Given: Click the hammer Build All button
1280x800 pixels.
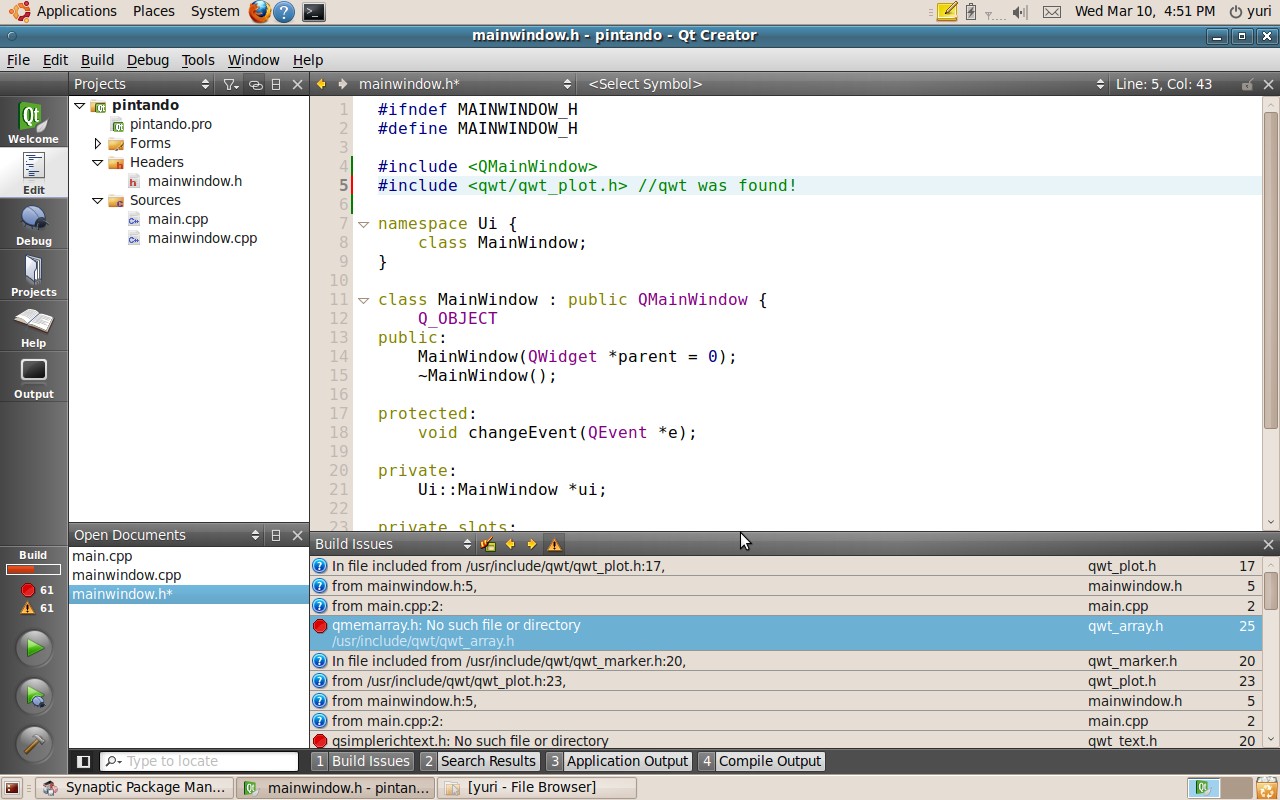Looking at the screenshot, I should pos(34,744).
